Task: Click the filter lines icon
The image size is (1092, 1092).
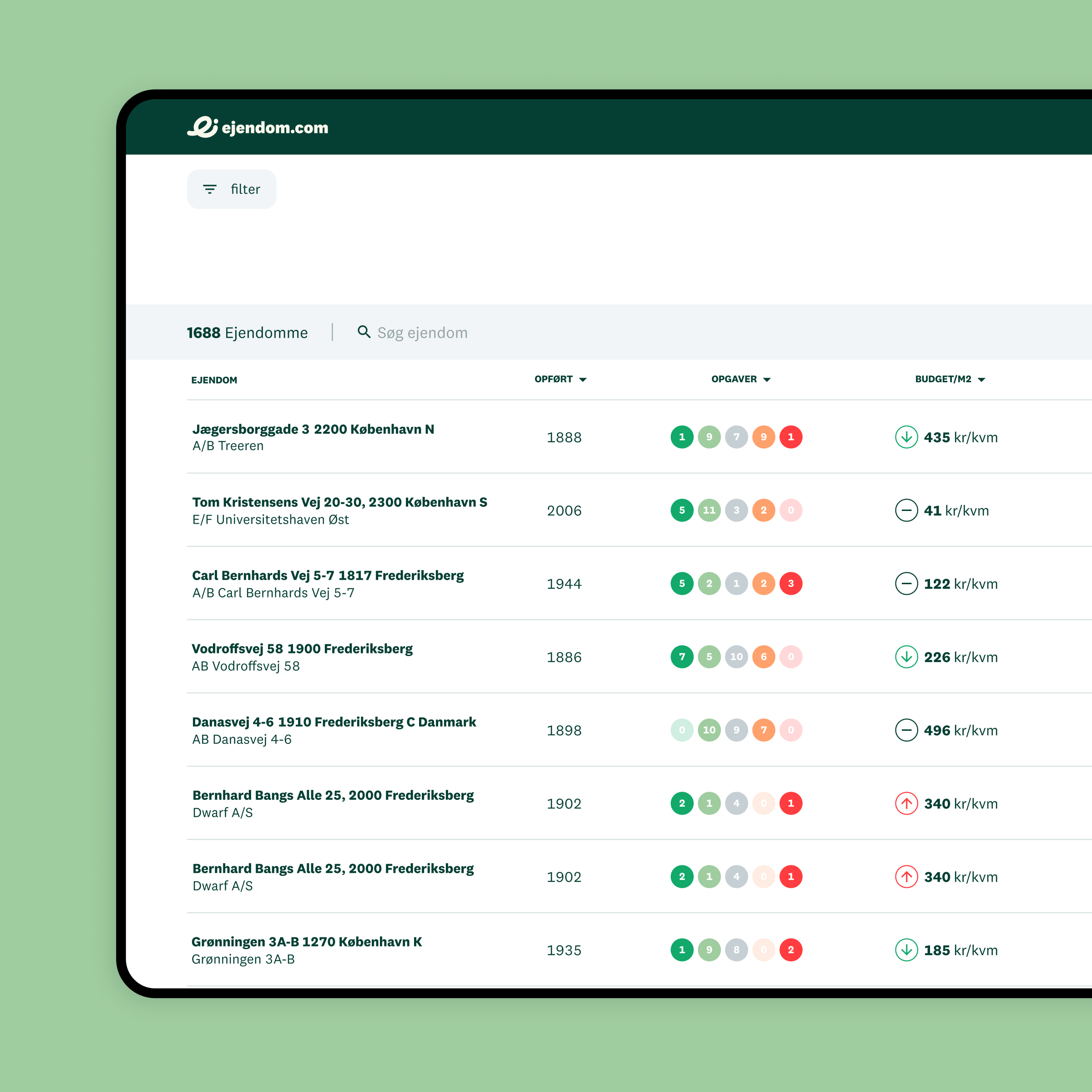Action: pos(210,189)
